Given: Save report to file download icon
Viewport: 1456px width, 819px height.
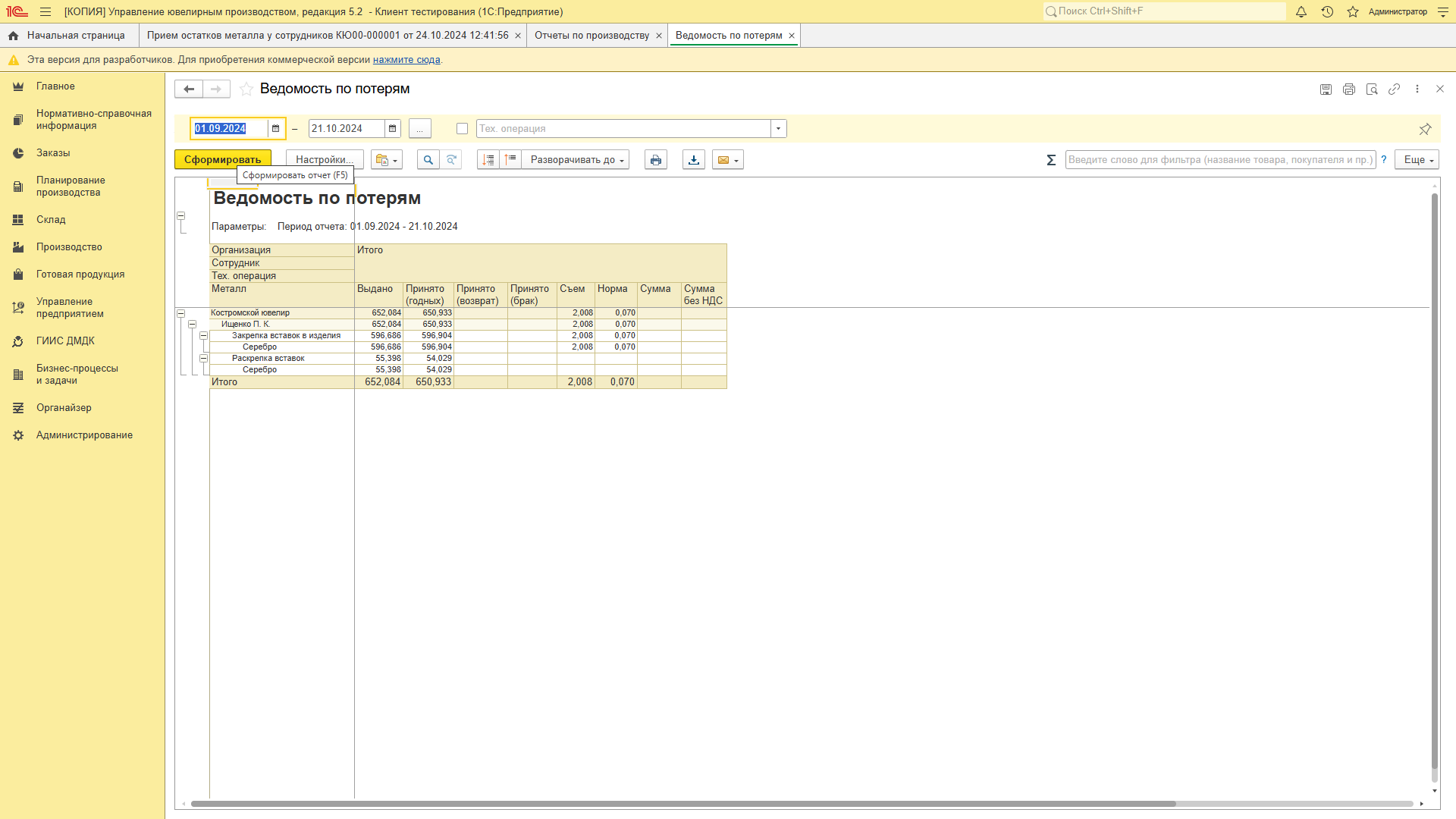Looking at the screenshot, I should point(694,160).
